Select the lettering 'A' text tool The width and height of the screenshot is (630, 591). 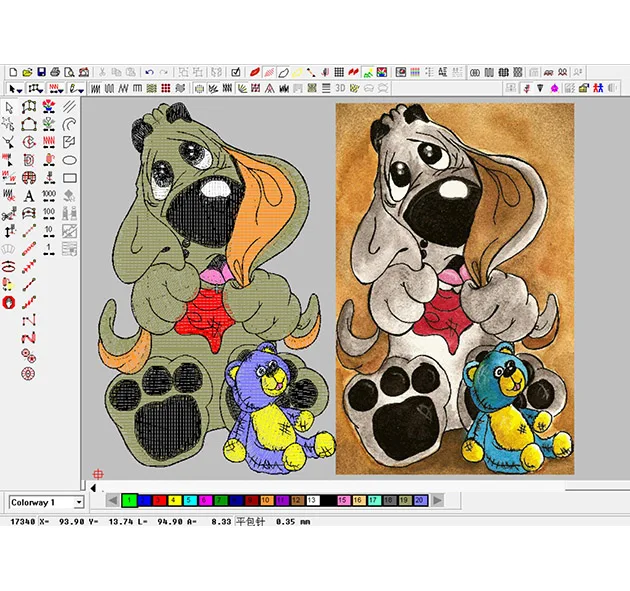pos(29,196)
